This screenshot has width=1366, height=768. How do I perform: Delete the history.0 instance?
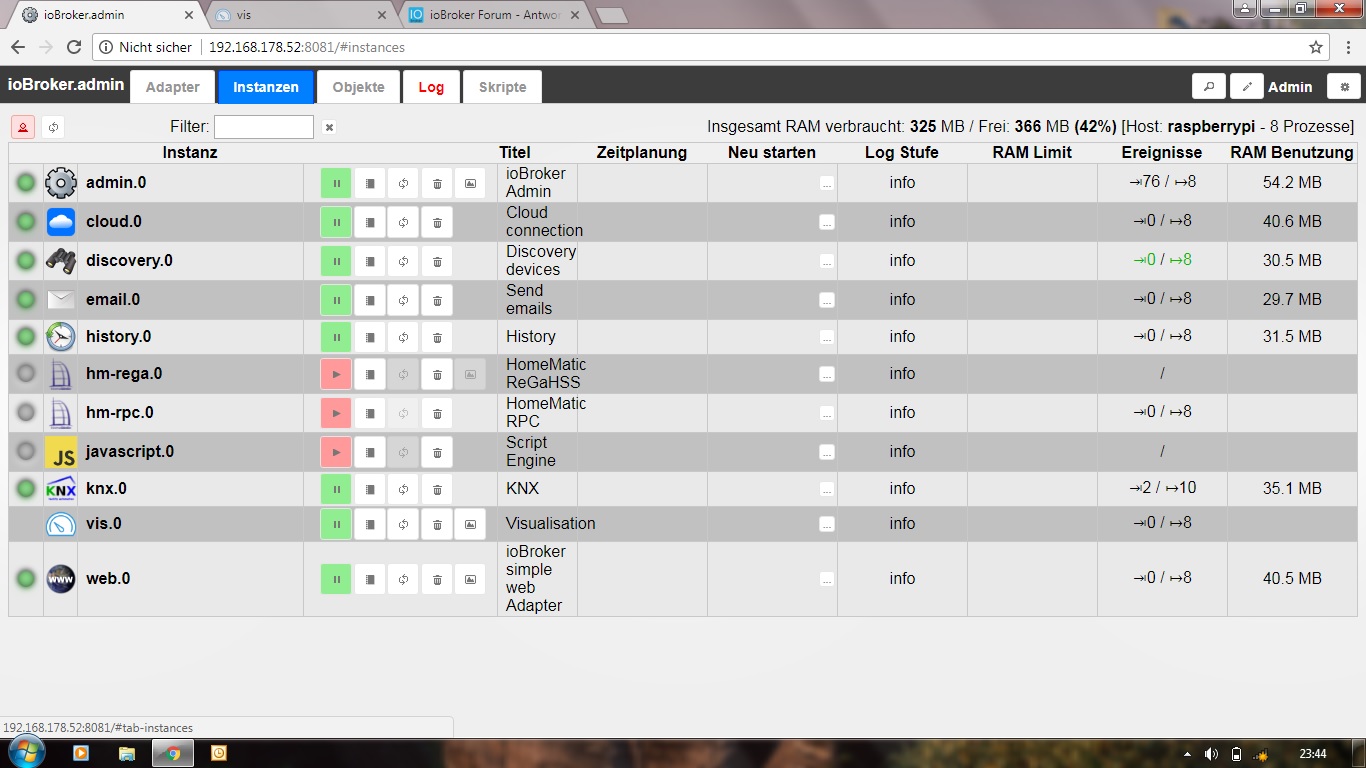437,337
